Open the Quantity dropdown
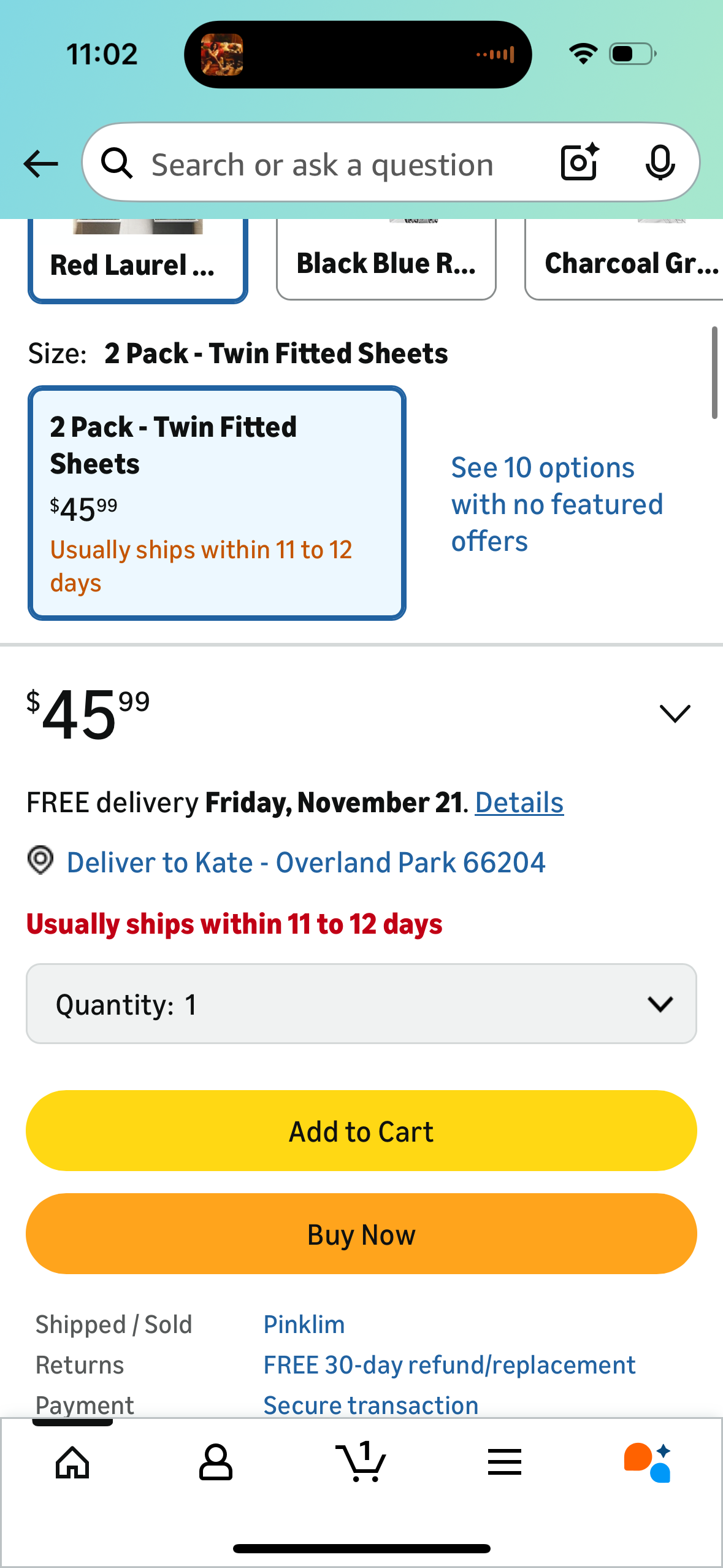723x1568 pixels. [x=361, y=1004]
